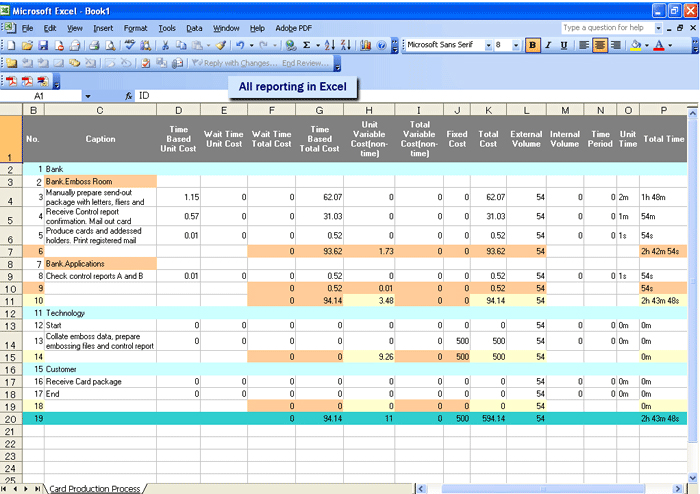This screenshot has width=700, height=494.
Task: Open the Data menu
Action: (x=194, y=28)
